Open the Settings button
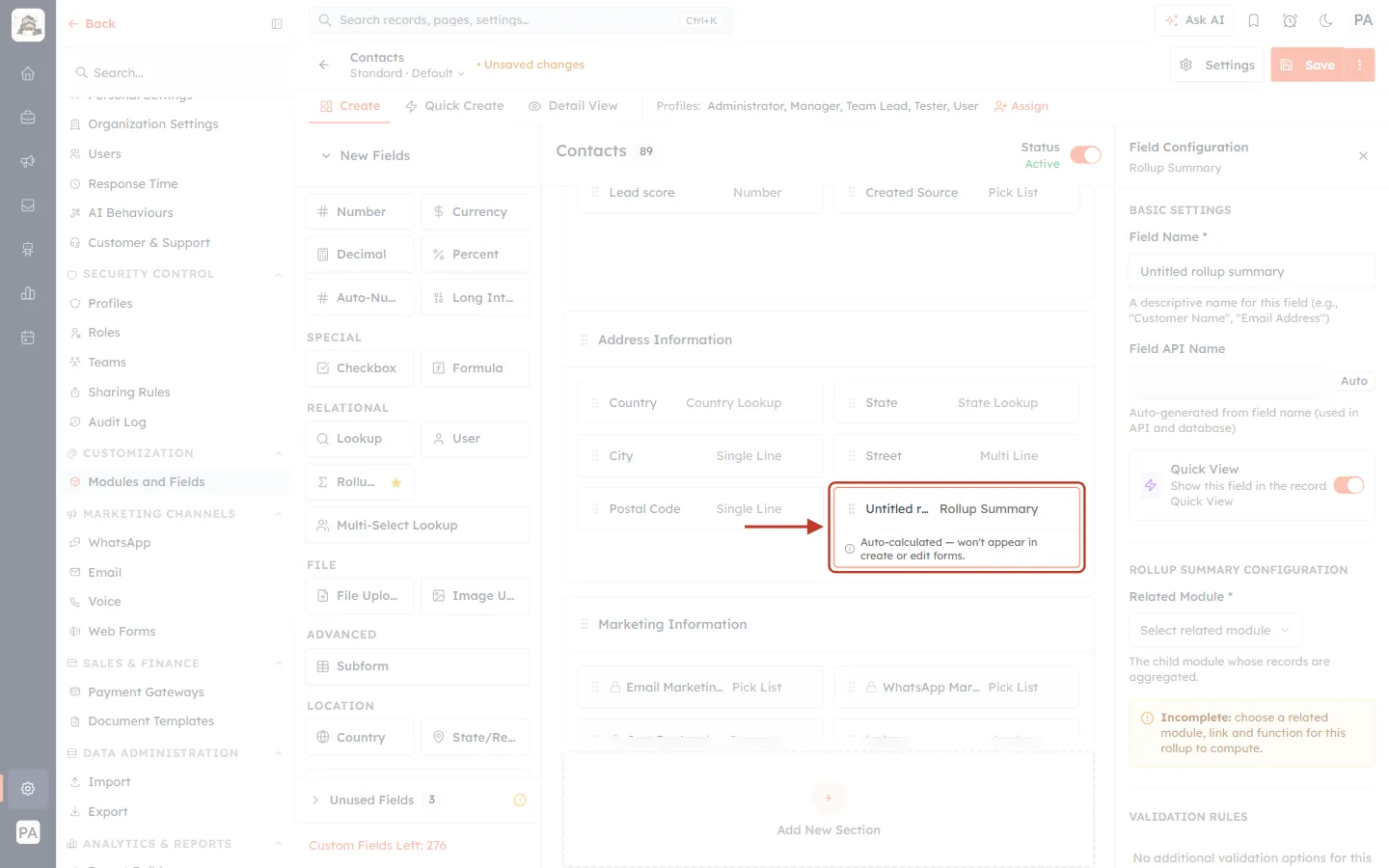Screen dimensions: 1389x868 pyautogui.click(x=1217, y=65)
